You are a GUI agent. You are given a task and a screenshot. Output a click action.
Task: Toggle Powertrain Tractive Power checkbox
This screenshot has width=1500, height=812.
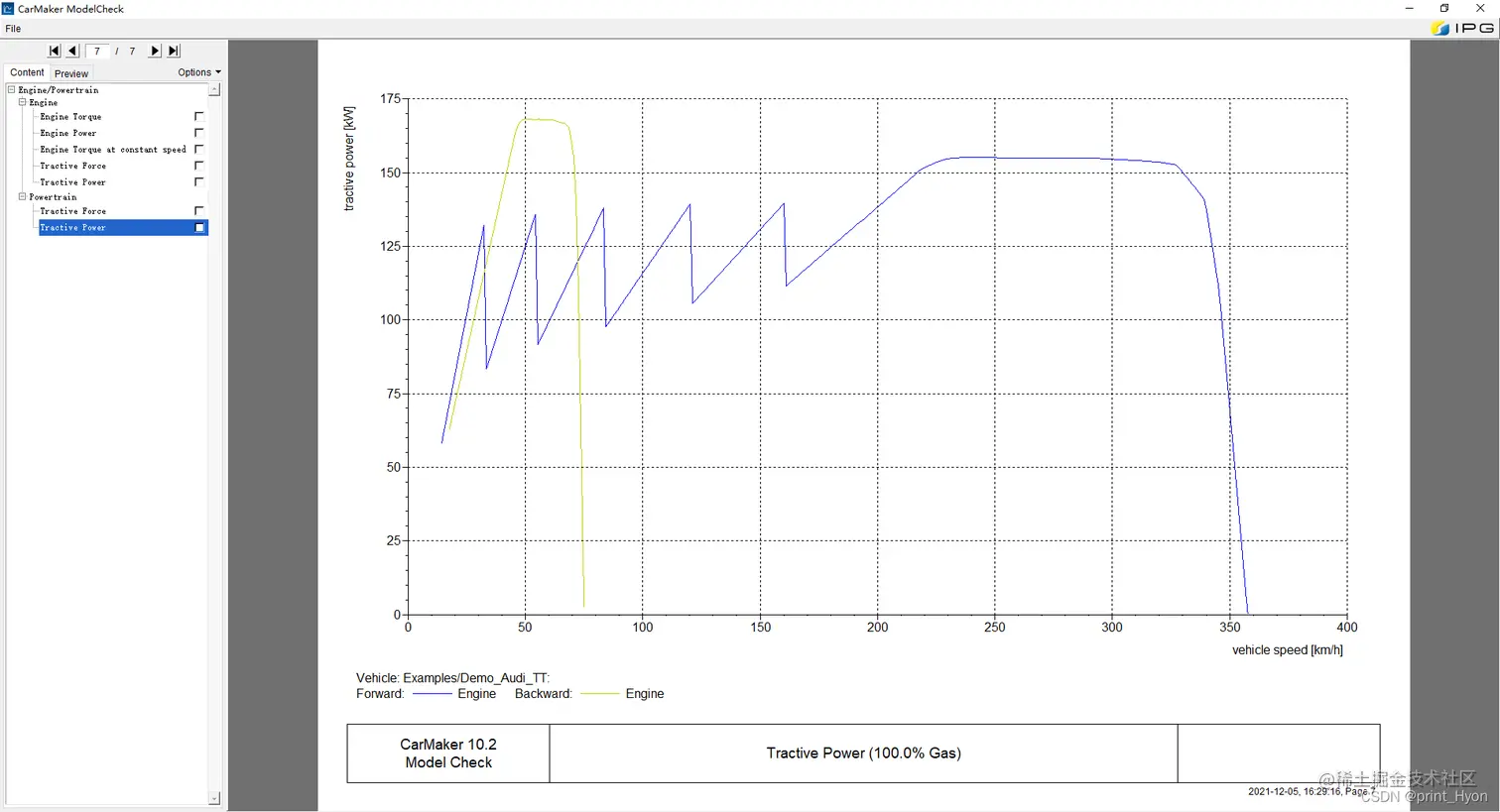[199, 228]
